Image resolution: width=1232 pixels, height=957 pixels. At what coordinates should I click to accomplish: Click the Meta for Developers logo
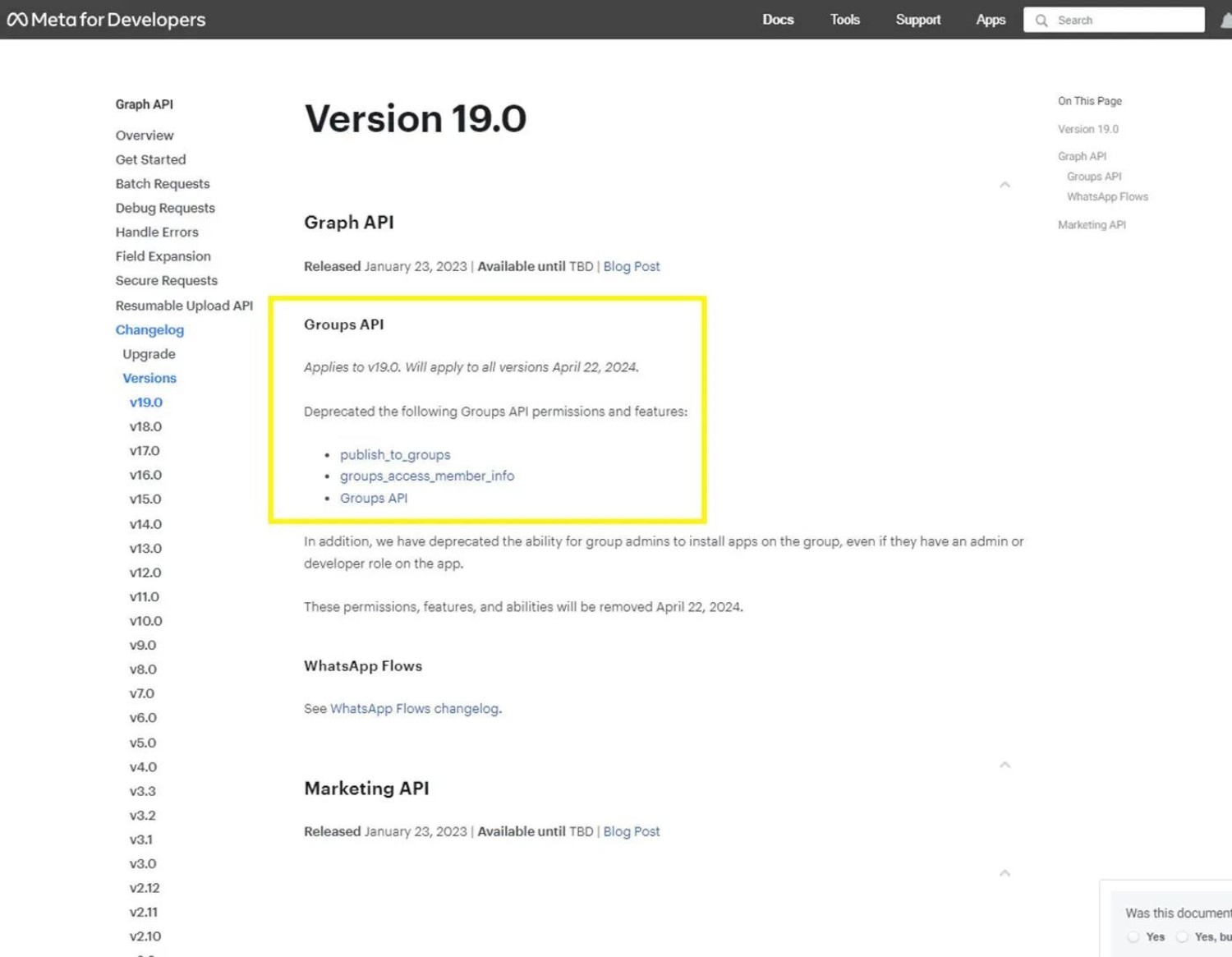click(x=107, y=20)
